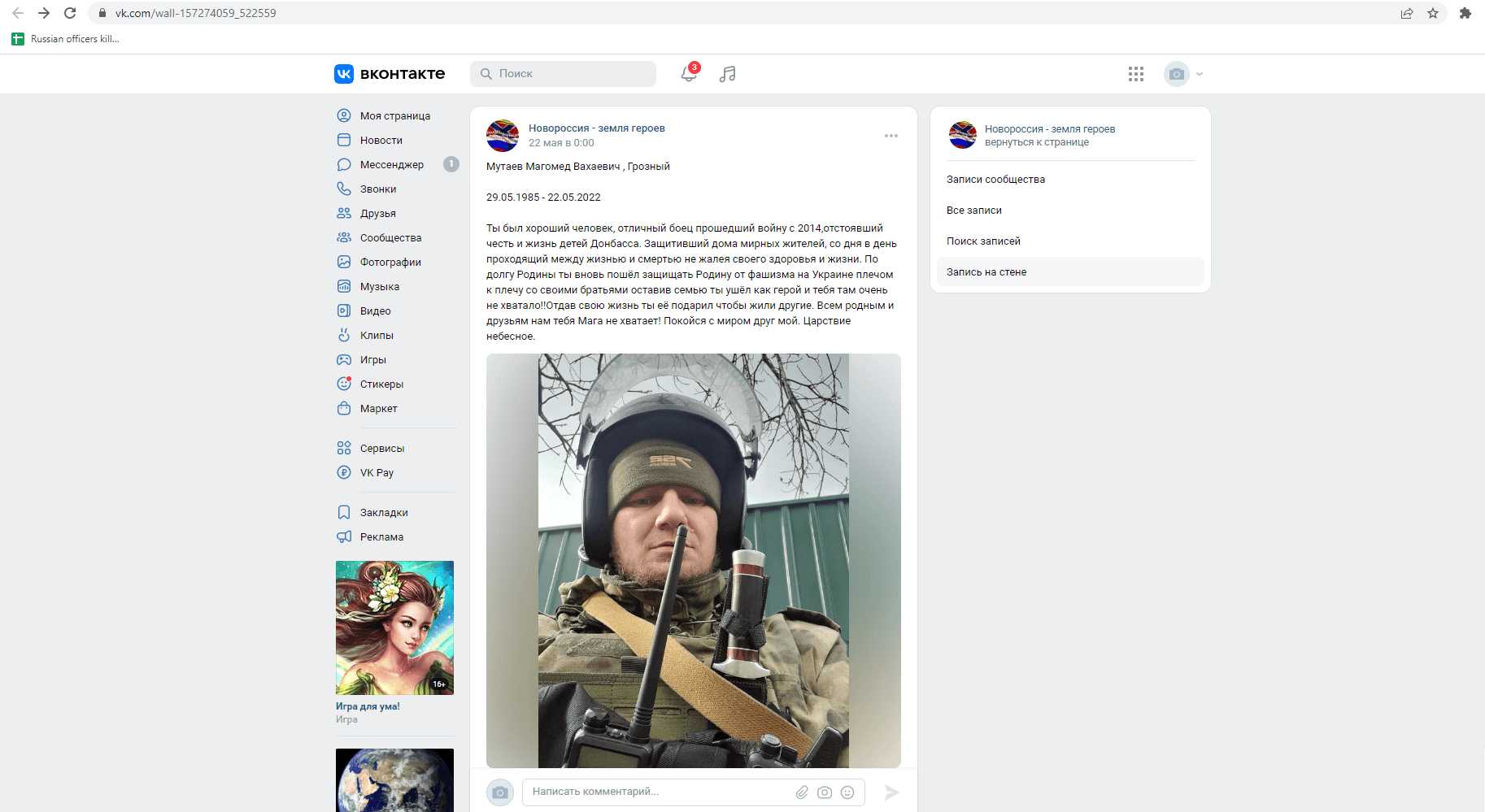The width and height of the screenshot is (1485, 812).
Task: Add a photo to comment via camera icon
Action: pyautogui.click(x=825, y=792)
